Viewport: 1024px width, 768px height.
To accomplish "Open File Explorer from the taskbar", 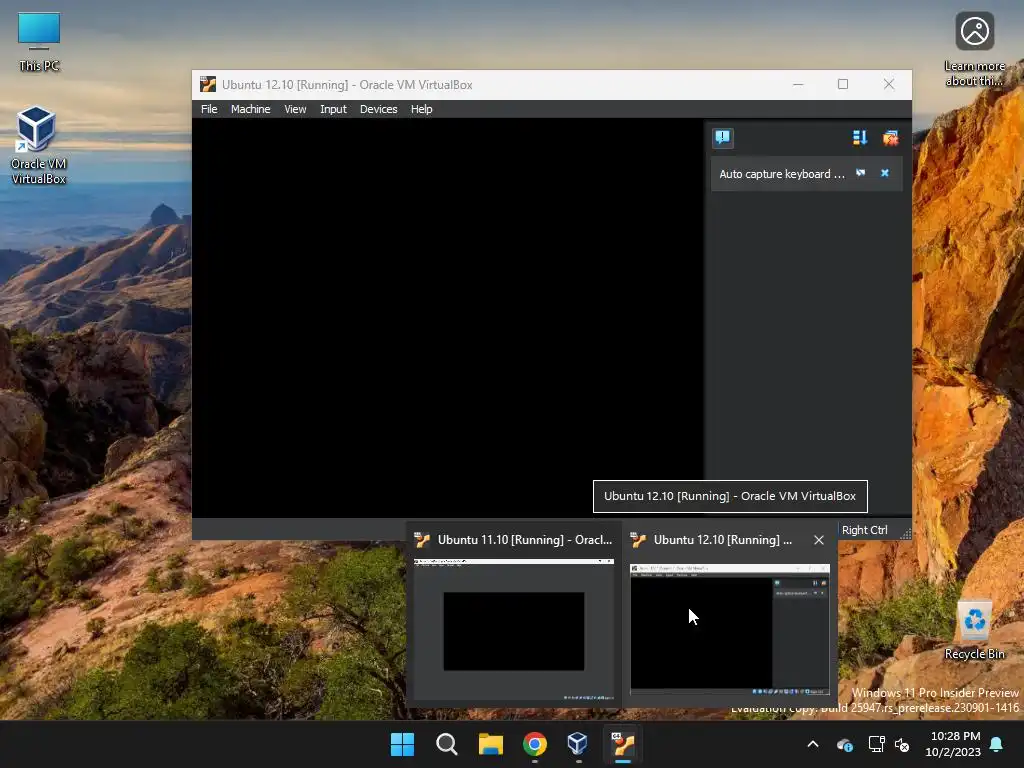I will (x=490, y=744).
